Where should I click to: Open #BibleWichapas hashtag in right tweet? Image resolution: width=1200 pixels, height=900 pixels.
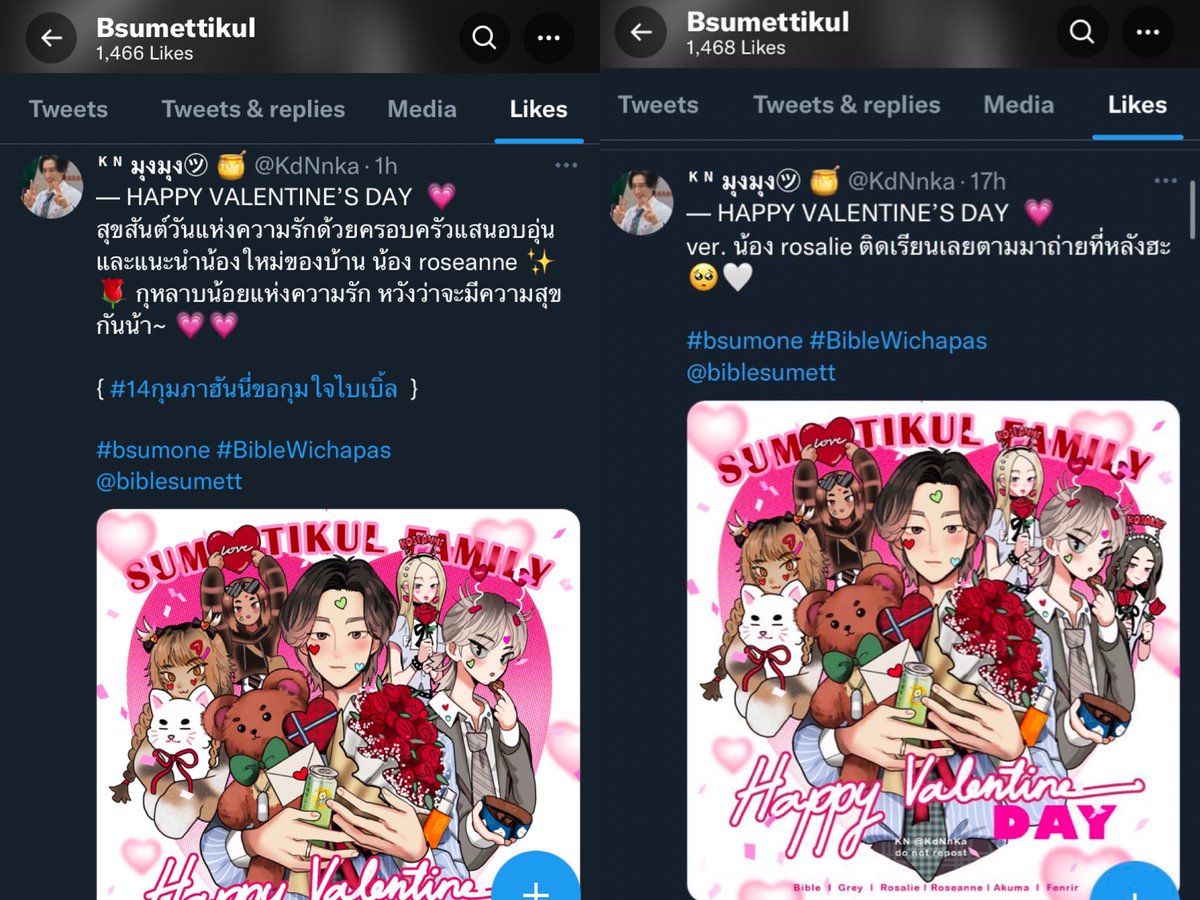coord(898,341)
